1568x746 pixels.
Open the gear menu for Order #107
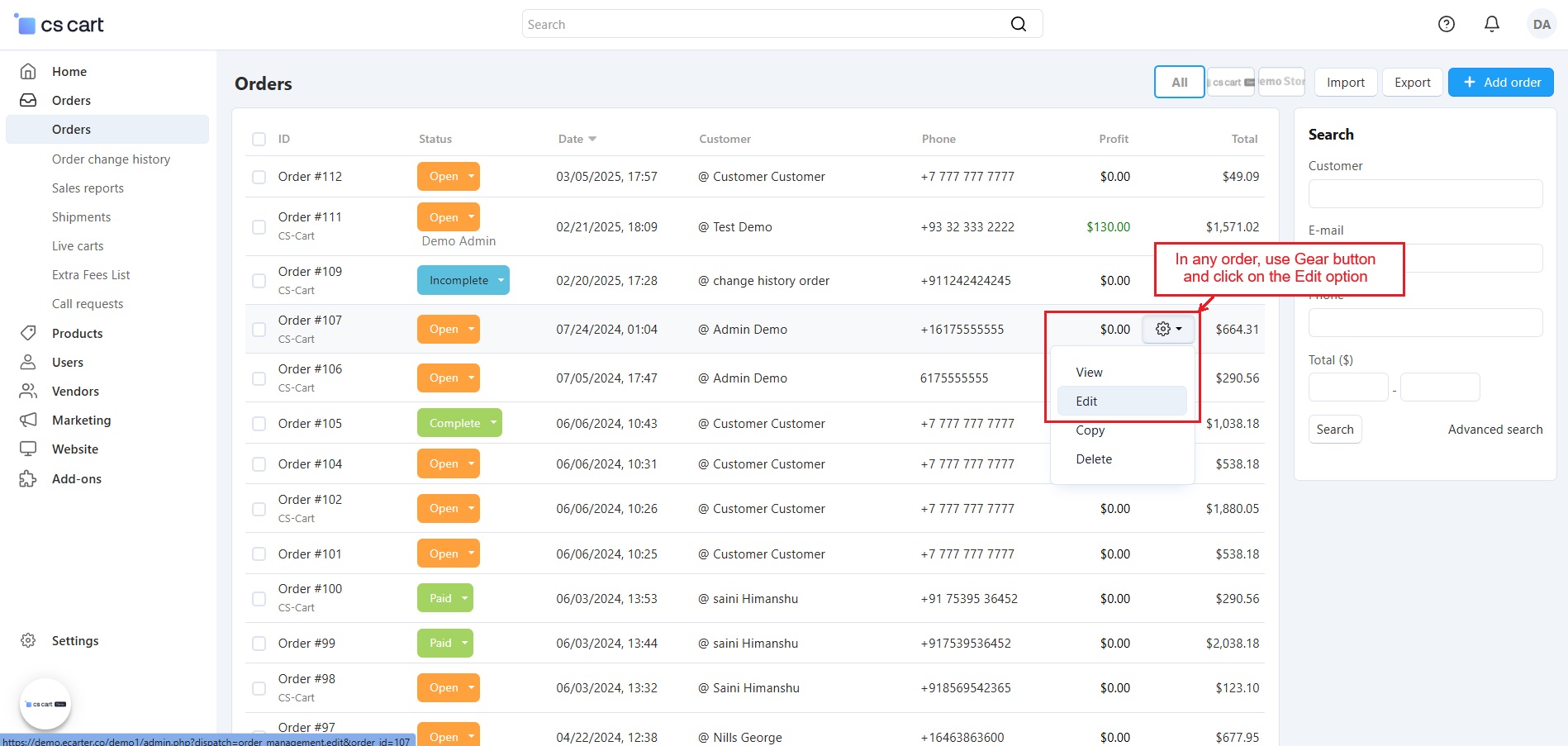pyautogui.click(x=1168, y=329)
